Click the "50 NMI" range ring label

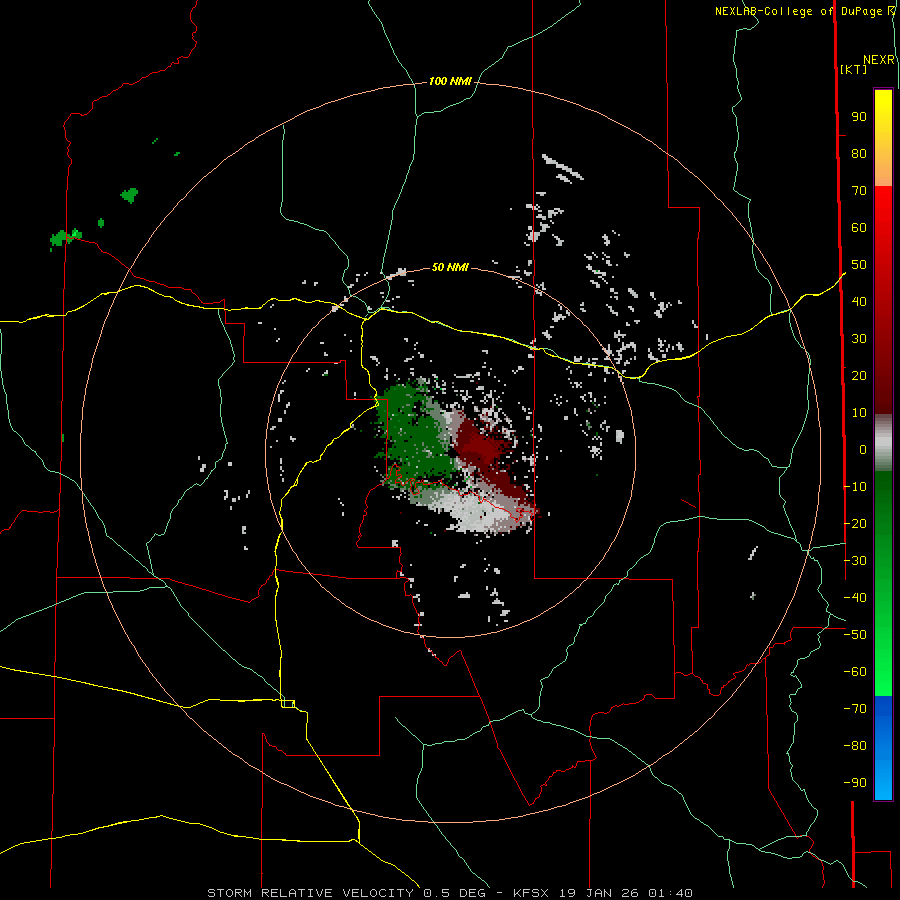pos(450,267)
